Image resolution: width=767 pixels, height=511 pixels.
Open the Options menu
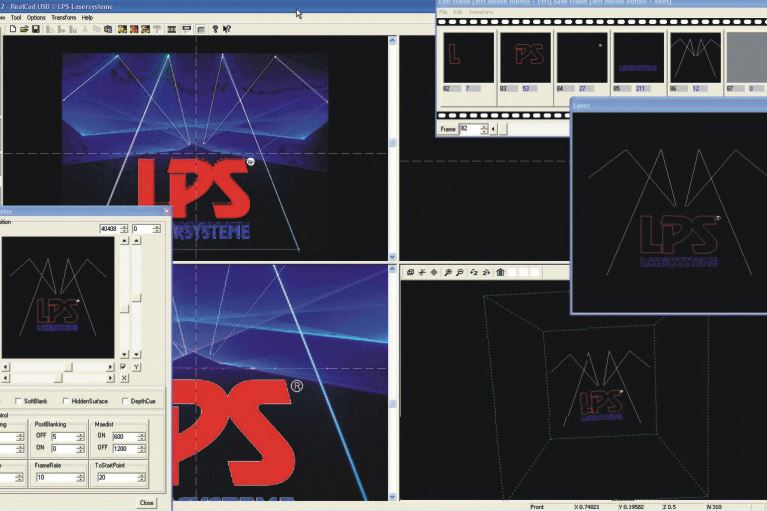(x=36, y=18)
